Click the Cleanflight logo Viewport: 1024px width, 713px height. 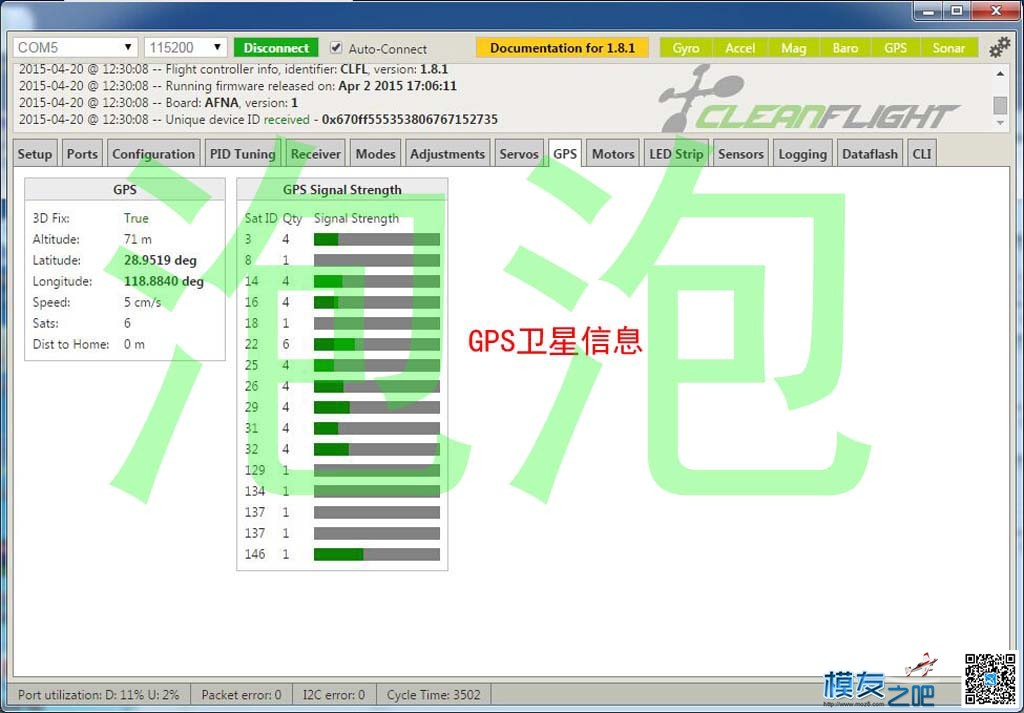coord(807,99)
